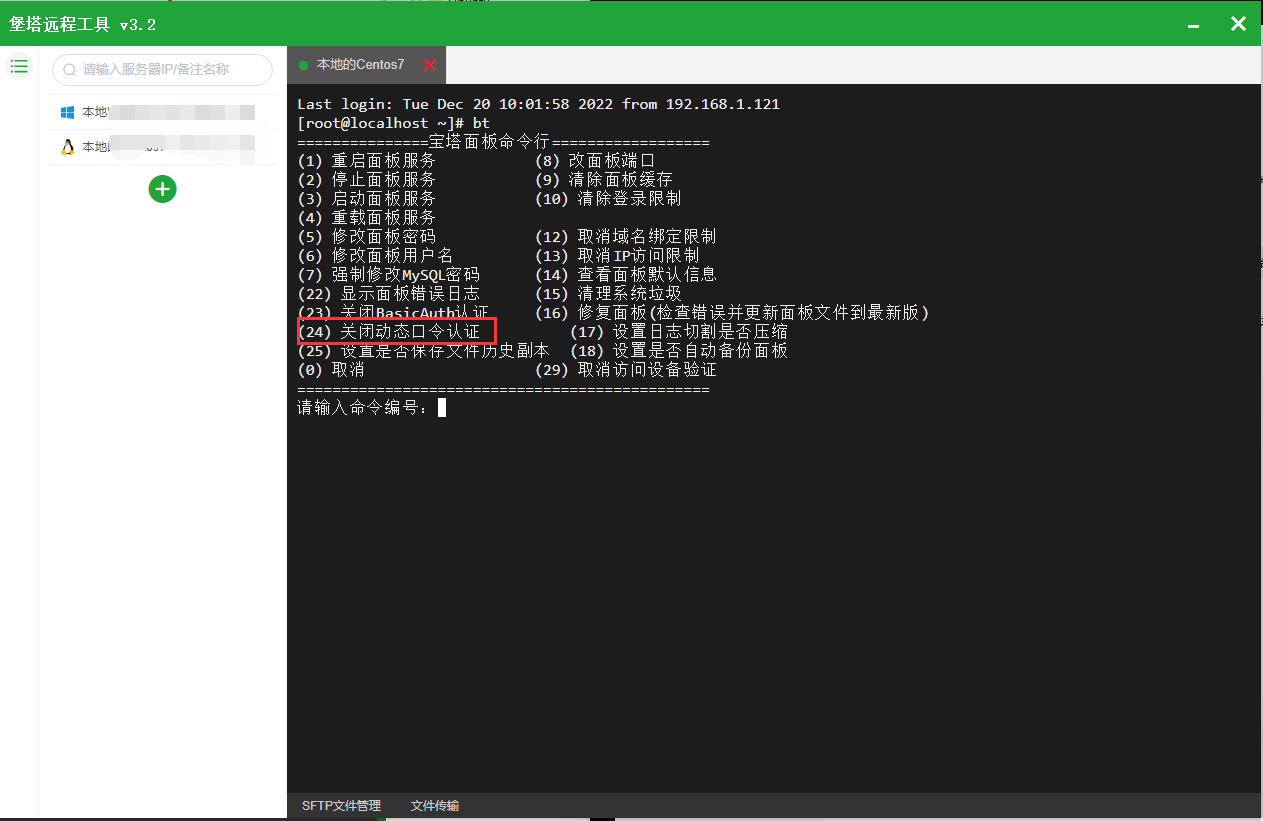The image size is (1263, 821).
Task: Click terminal text (4) 重载面板服务
Action: (x=367, y=218)
